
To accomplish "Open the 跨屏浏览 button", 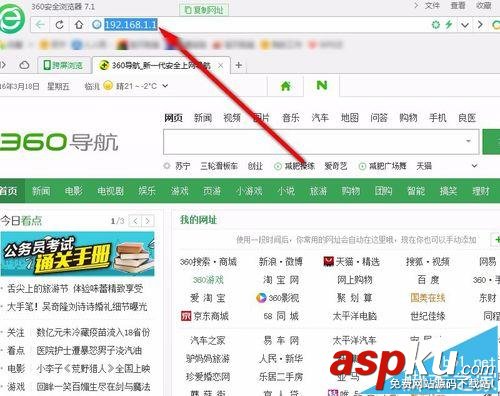I will (x=63, y=65).
